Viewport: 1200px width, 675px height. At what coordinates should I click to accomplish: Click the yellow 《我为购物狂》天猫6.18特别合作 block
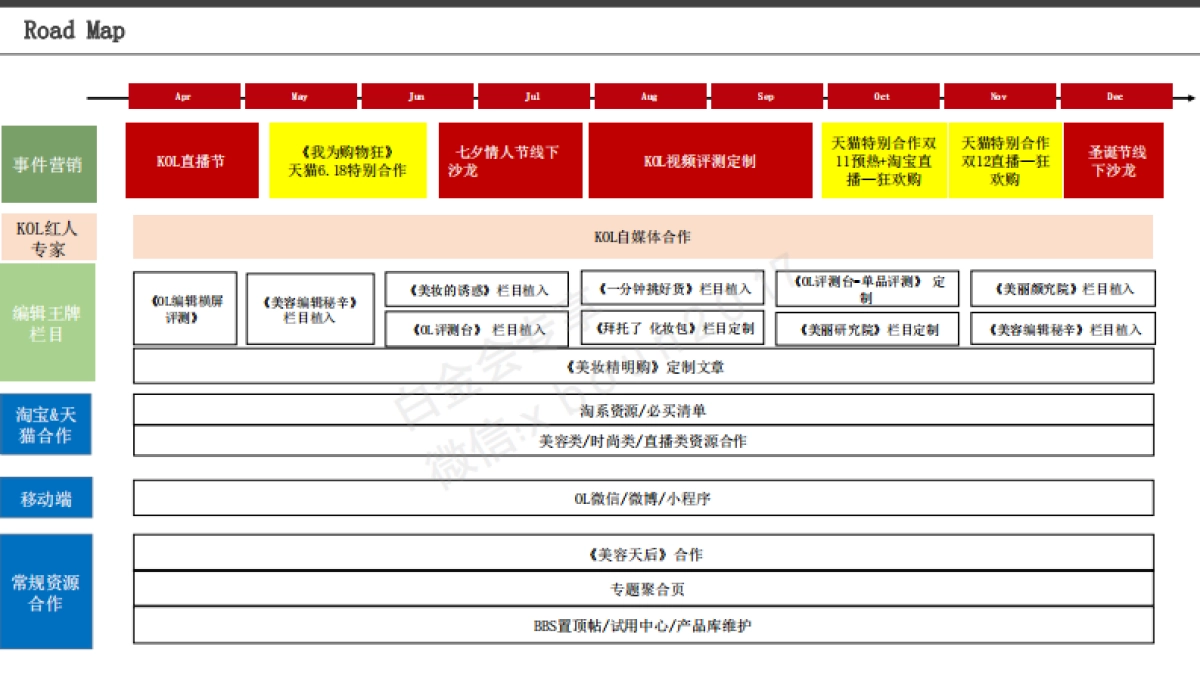(347, 161)
